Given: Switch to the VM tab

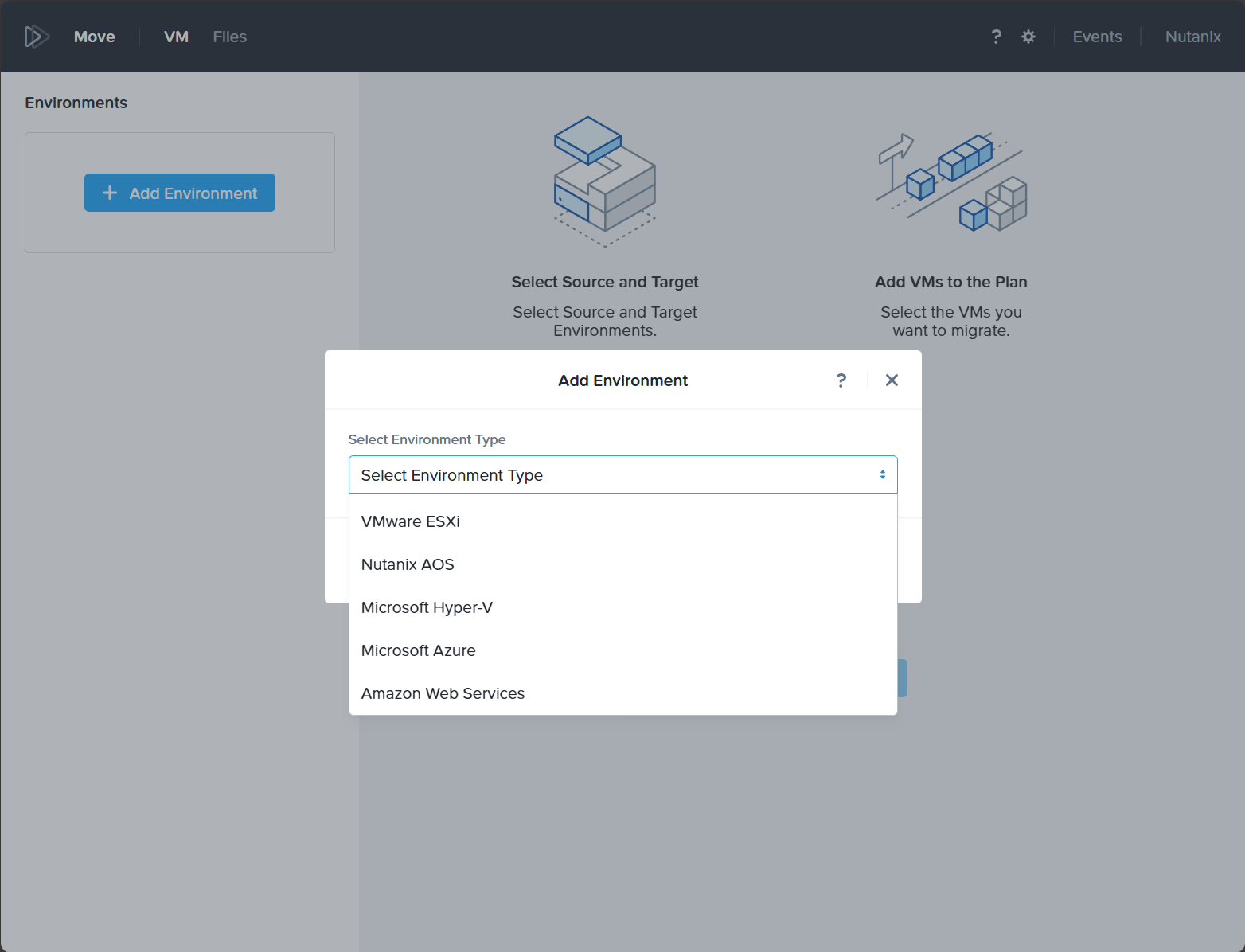Looking at the screenshot, I should coord(176,37).
